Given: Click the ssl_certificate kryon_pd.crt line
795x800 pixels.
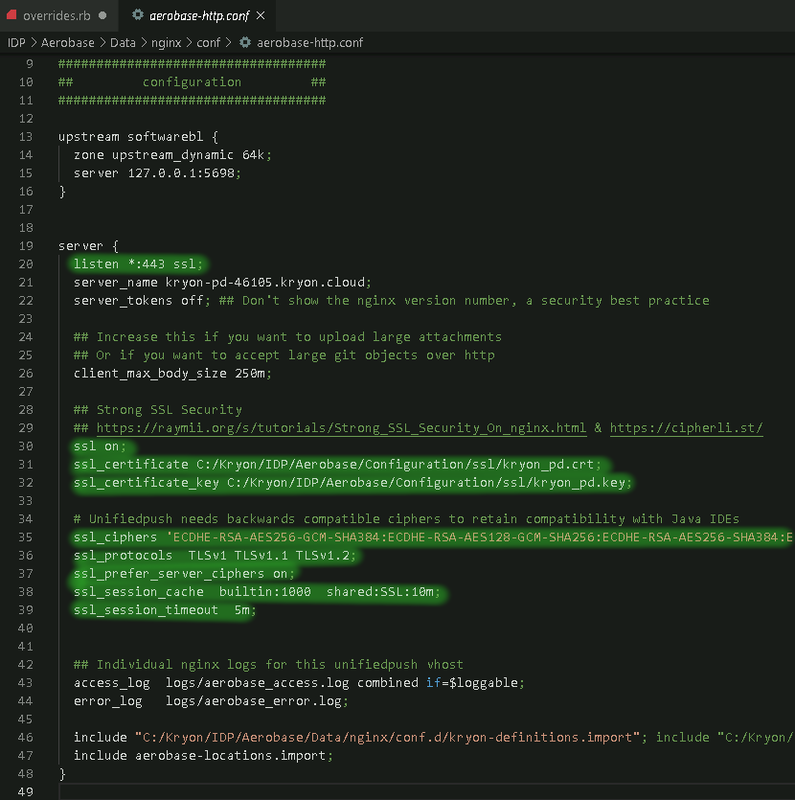Looking at the screenshot, I should tap(337, 464).
